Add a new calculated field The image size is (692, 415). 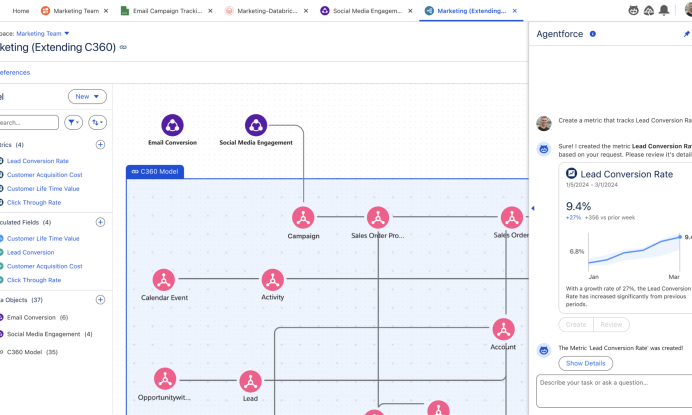pyautogui.click(x=100, y=222)
